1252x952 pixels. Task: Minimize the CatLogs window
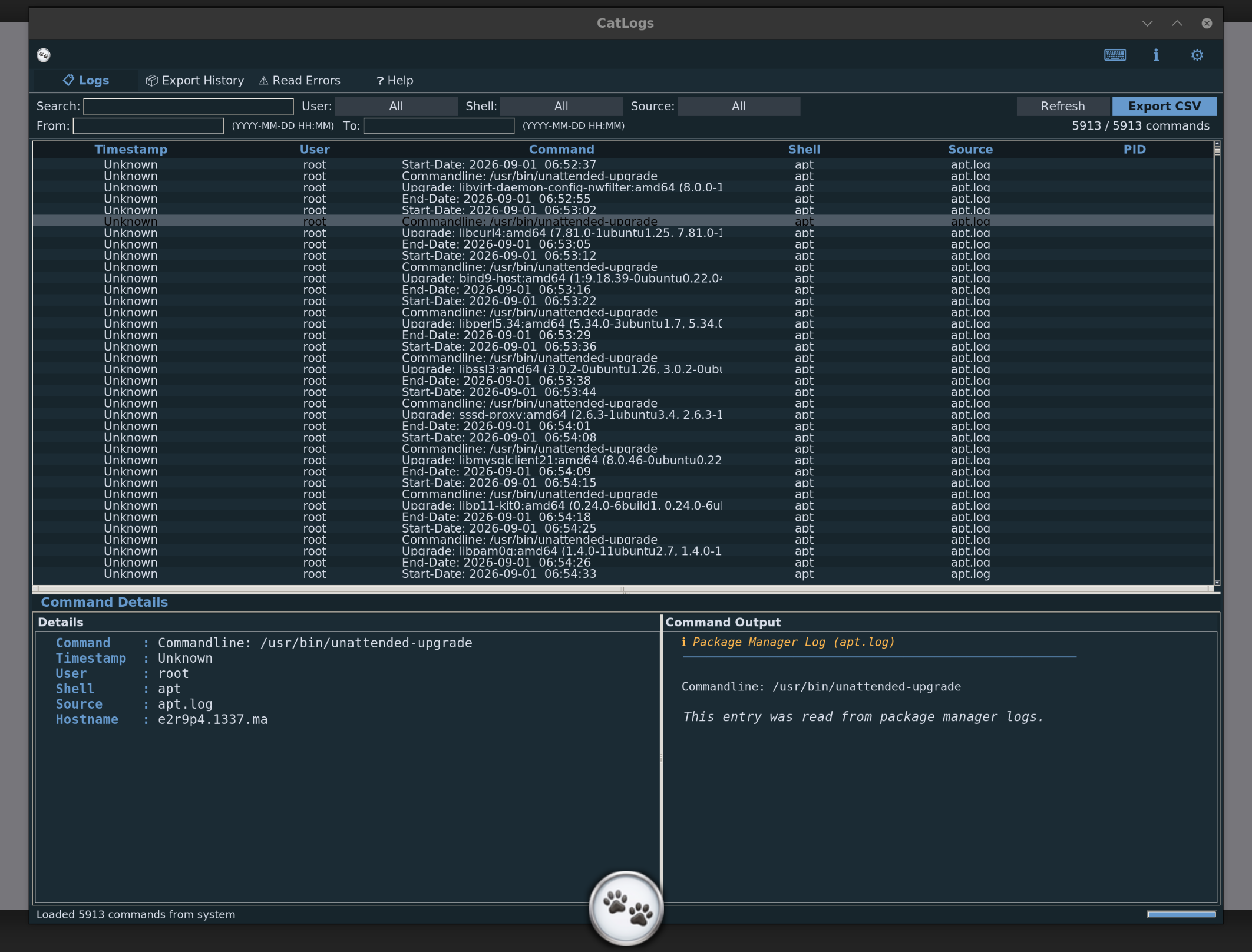[1147, 23]
